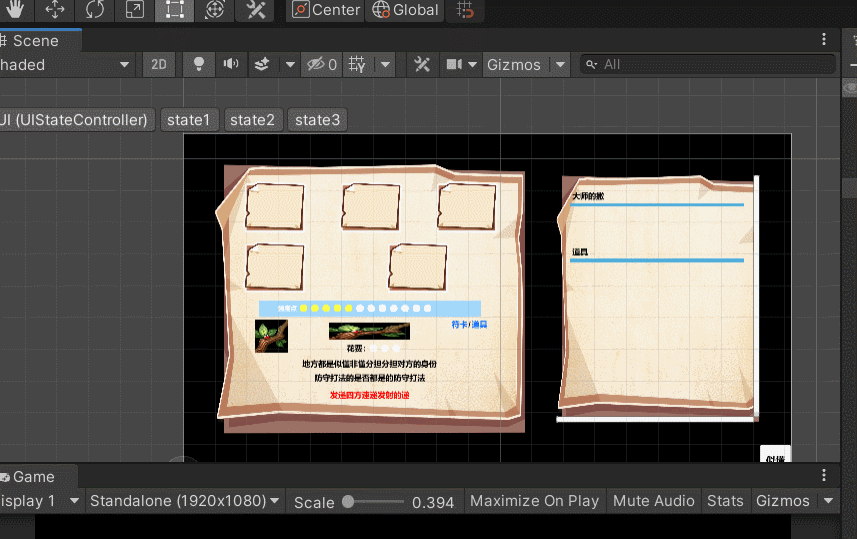Select the 大师的徽 label in right panel
The height and width of the screenshot is (539, 857).
(x=588, y=196)
